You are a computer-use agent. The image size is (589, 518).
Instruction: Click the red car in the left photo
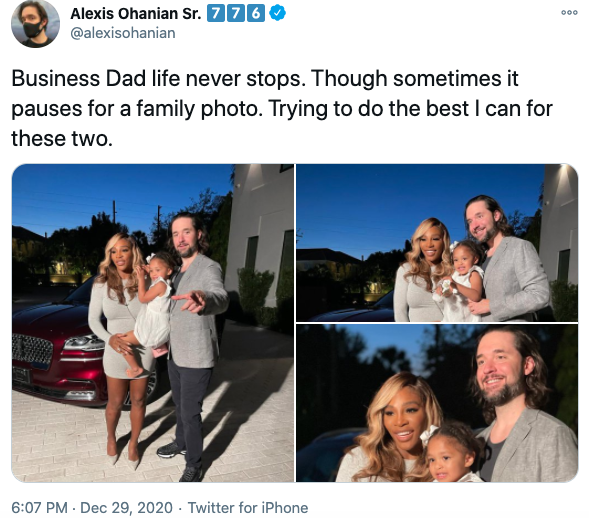pos(56,349)
